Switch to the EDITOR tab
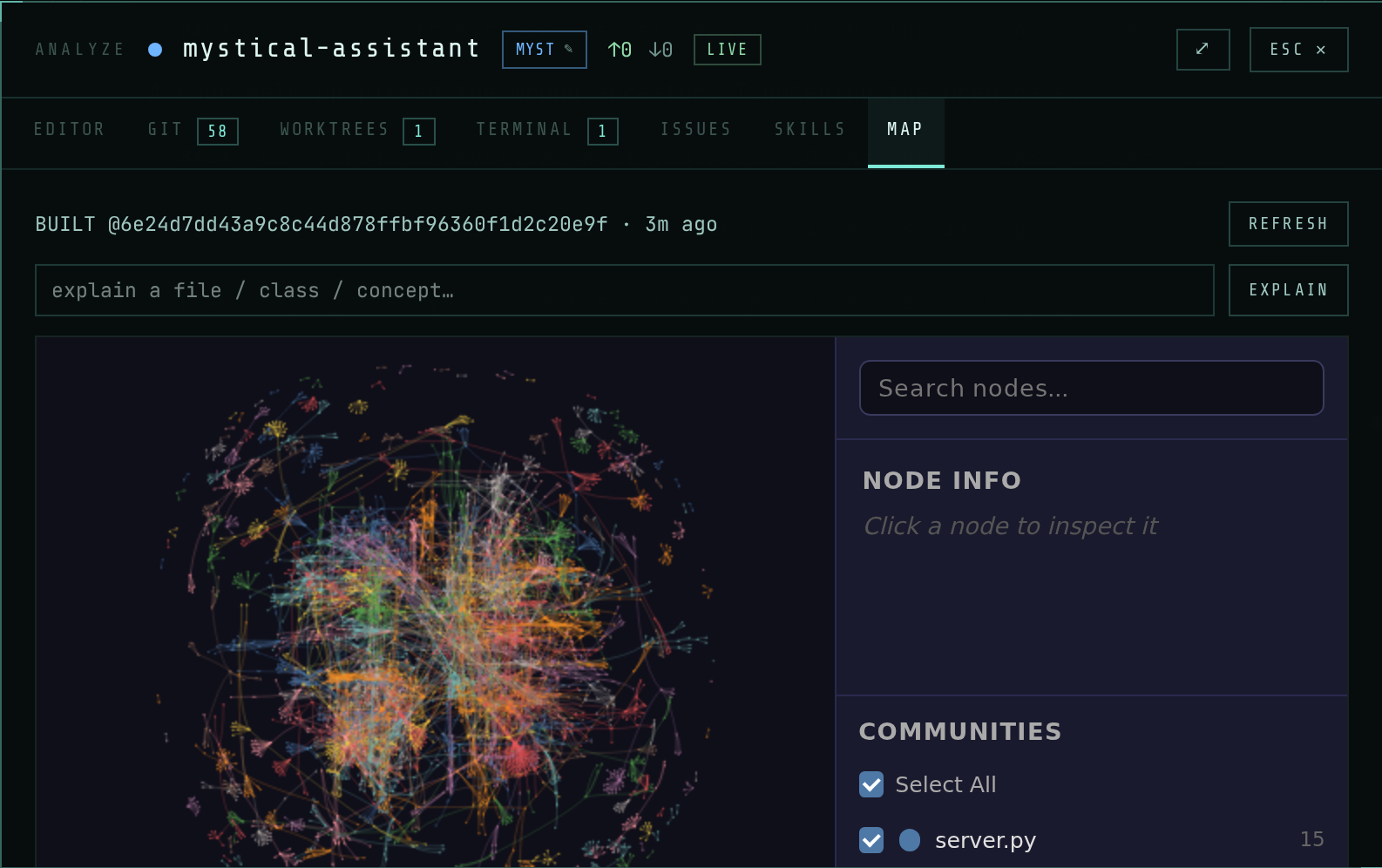The height and width of the screenshot is (868, 1382). 69,130
